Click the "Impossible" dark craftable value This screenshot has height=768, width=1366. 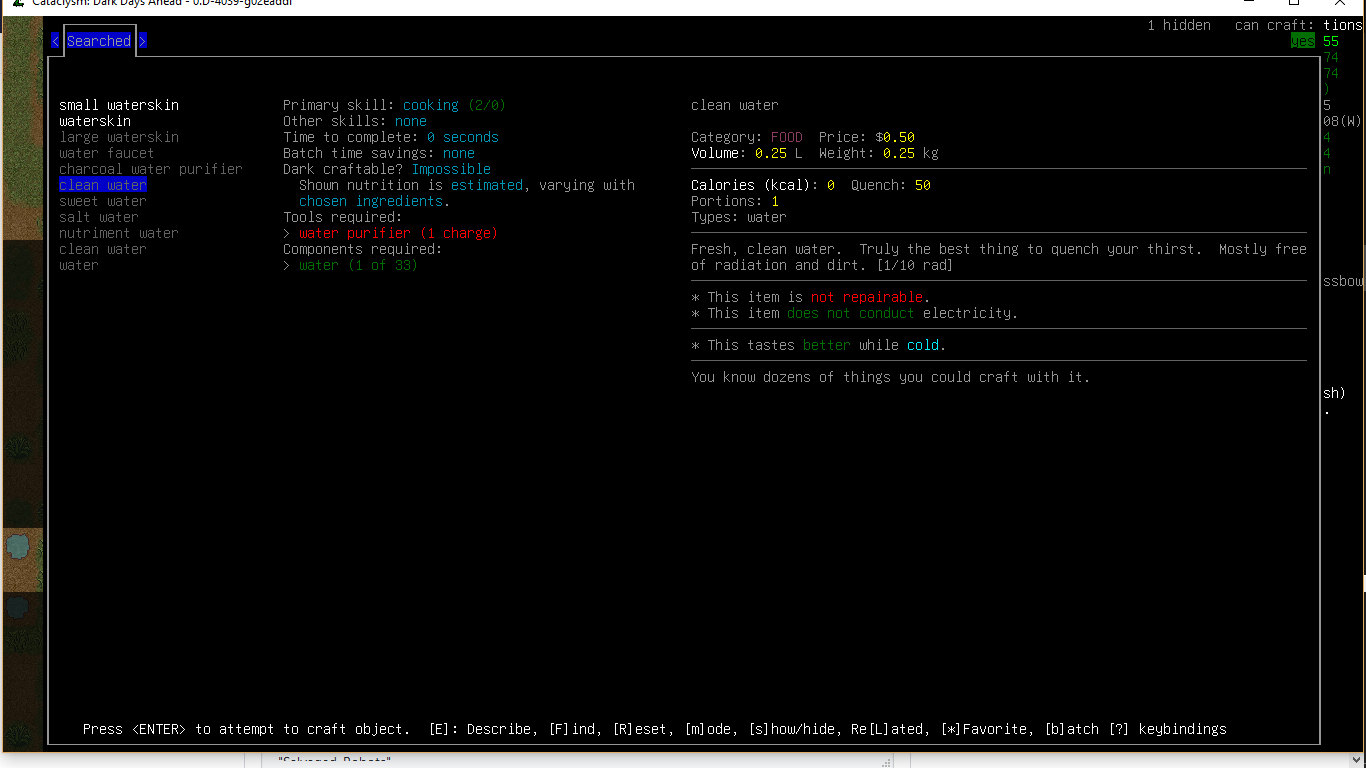point(451,169)
